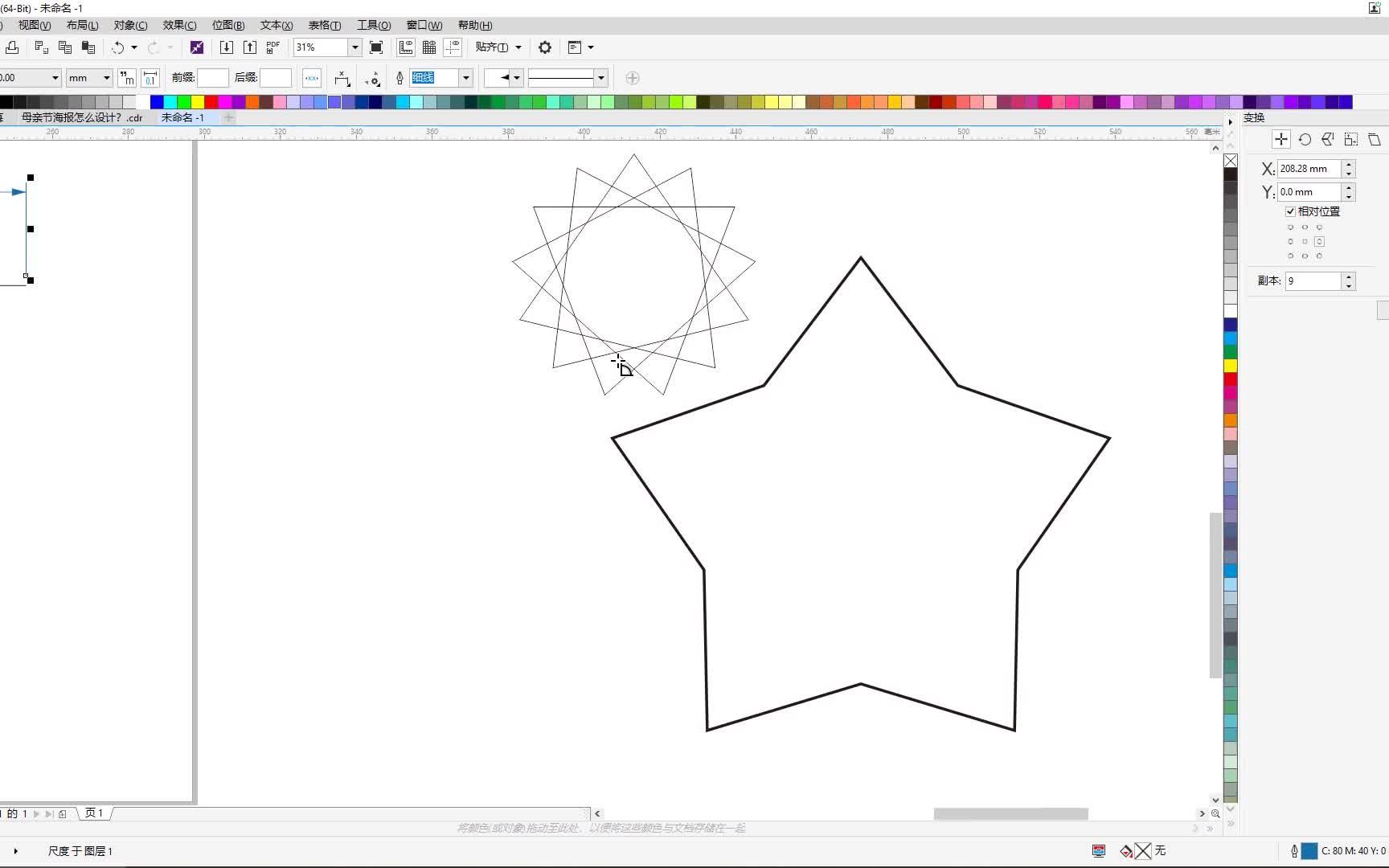The width and height of the screenshot is (1389, 868).
Task: Toggle the show grid icon
Action: point(429,47)
